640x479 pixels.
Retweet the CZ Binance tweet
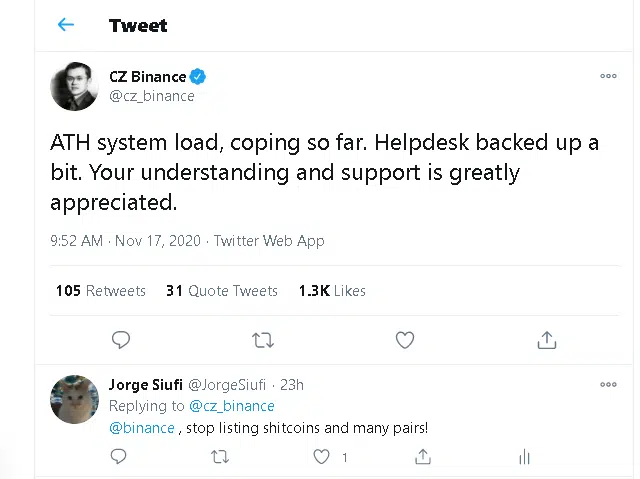point(263,340)
